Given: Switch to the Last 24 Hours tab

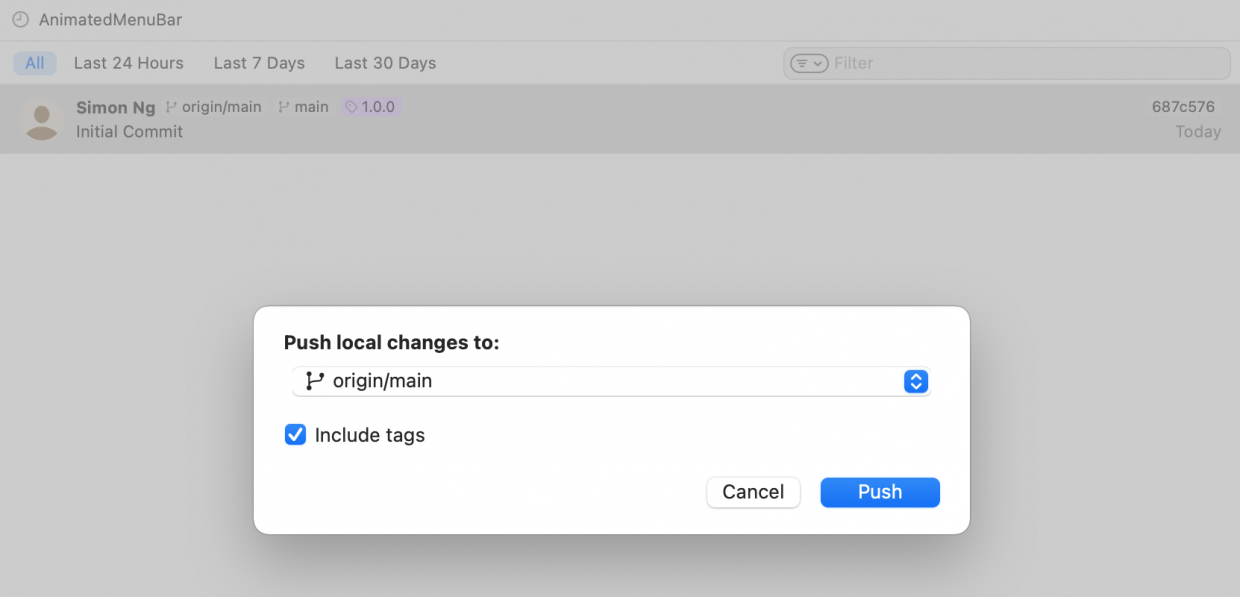Looking at the screenshot, I should pos(129,63).
